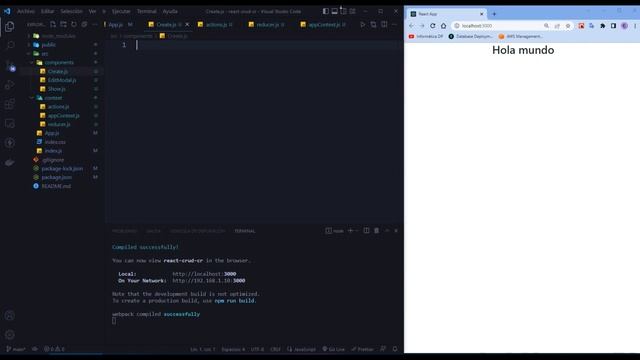Screen dimensions: 640x360
Task: Switch to the appContext.js editor tab
Action: click(324, 24)
